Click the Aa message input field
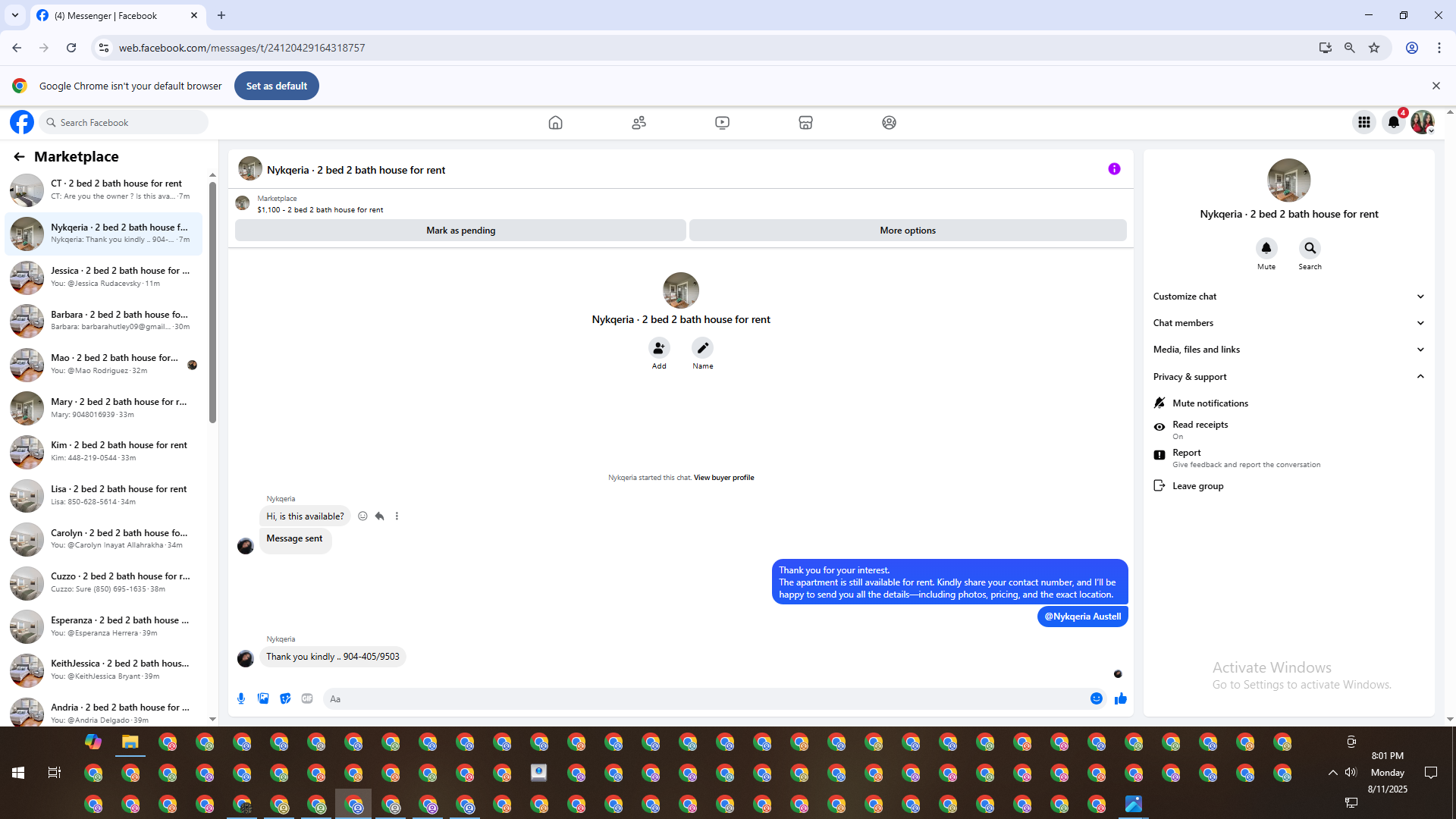Viewport: 1456px width, 819px height. tap(705, 698)
